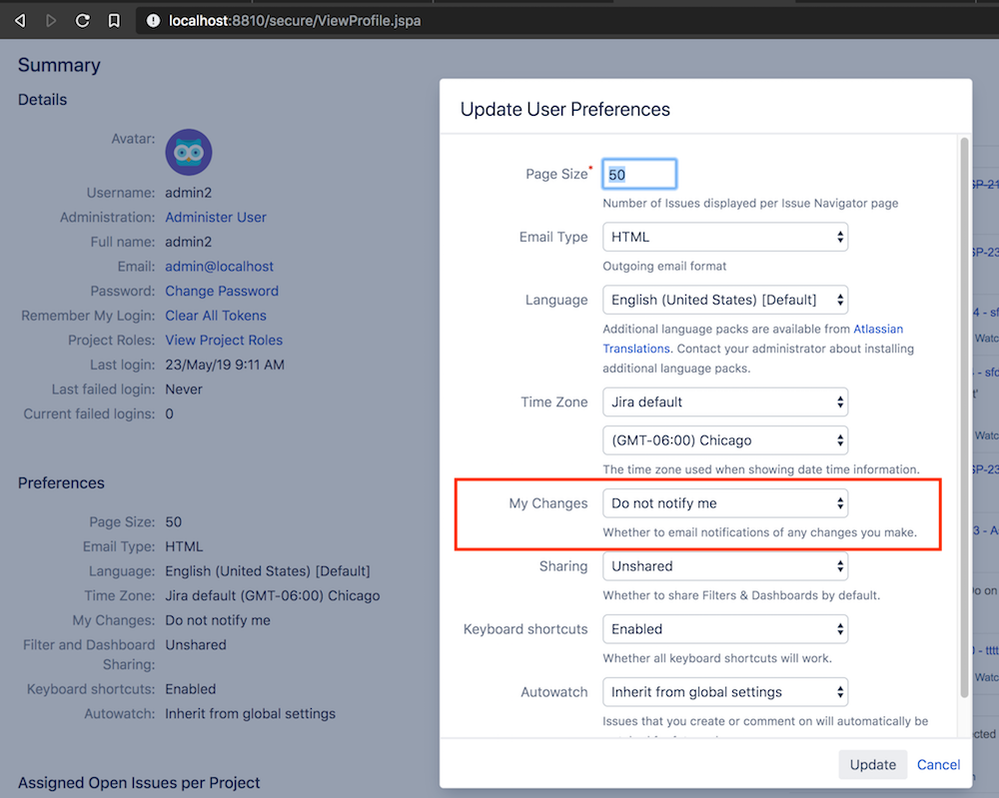This screenshot has width=999, height=798.
Task: Open the Sharing dropdown
Action: click(x=725, y=566)
